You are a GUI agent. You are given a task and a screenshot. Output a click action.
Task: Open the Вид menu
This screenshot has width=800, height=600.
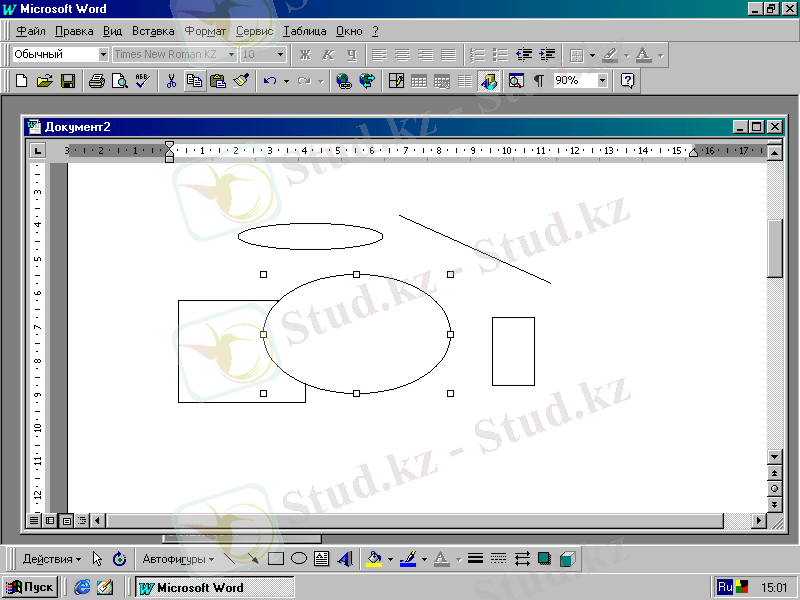[112, 31]
